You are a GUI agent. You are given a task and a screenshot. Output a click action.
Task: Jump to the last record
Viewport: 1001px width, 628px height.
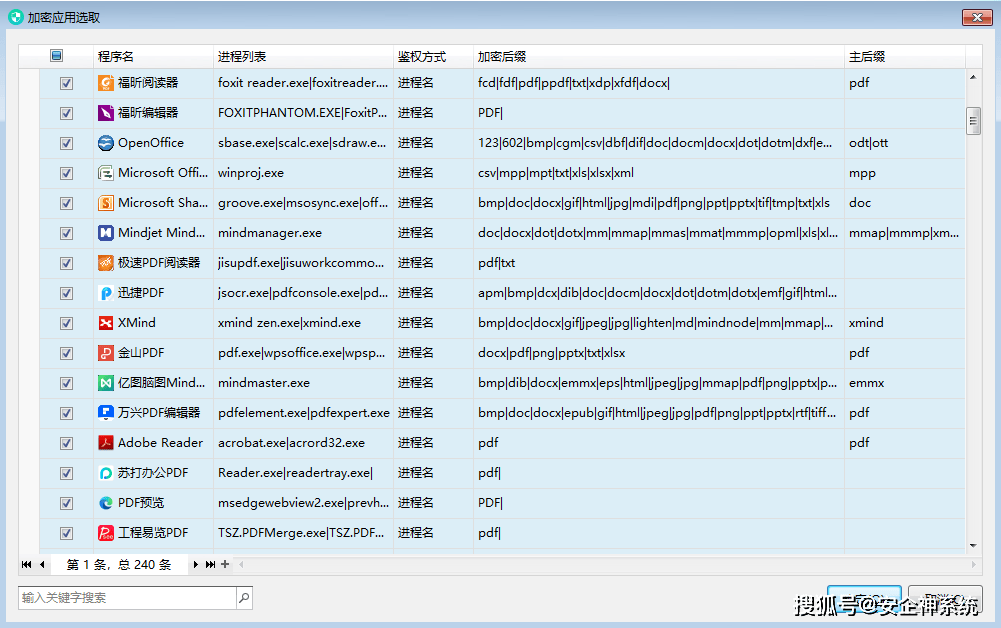pyautogui.click(x=210, y=564)
